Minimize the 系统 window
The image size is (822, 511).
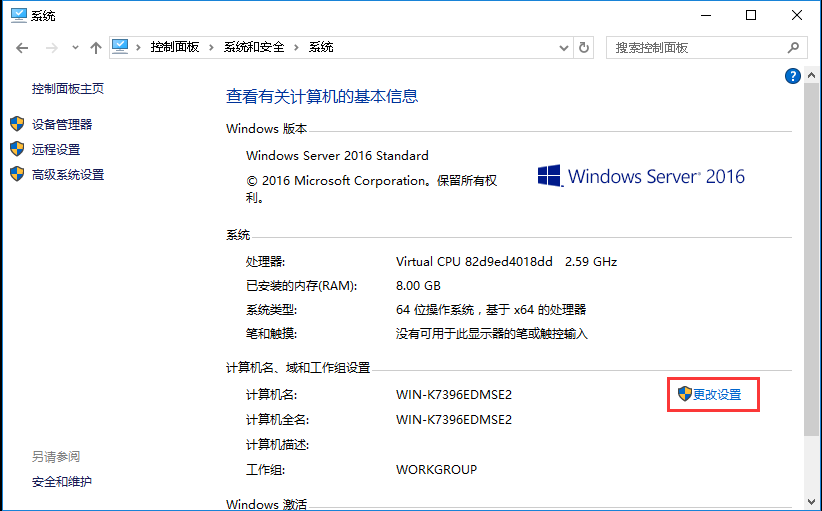pyautogui.click(x=706, y=15)
